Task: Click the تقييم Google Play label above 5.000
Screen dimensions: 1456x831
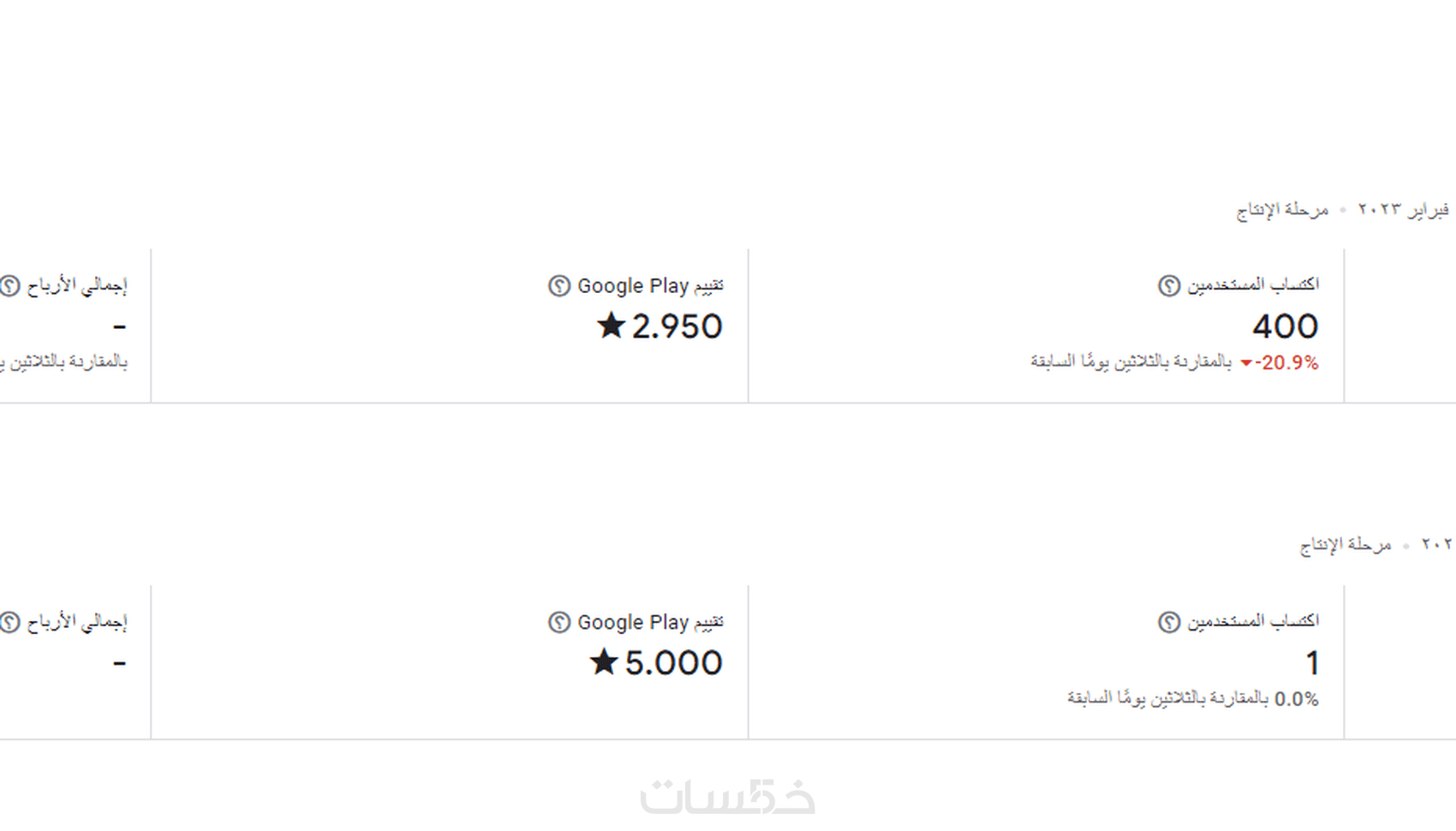Action: 650,622
